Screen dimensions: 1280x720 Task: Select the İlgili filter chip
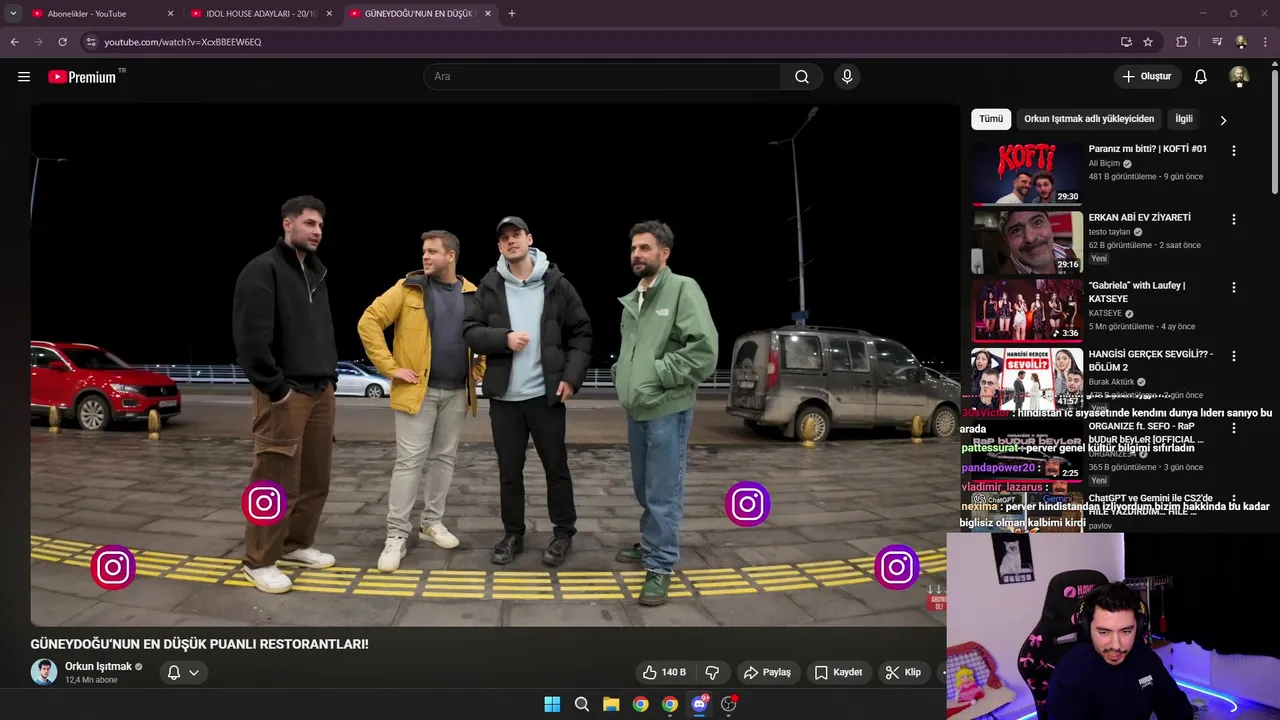pos(1184,119)
